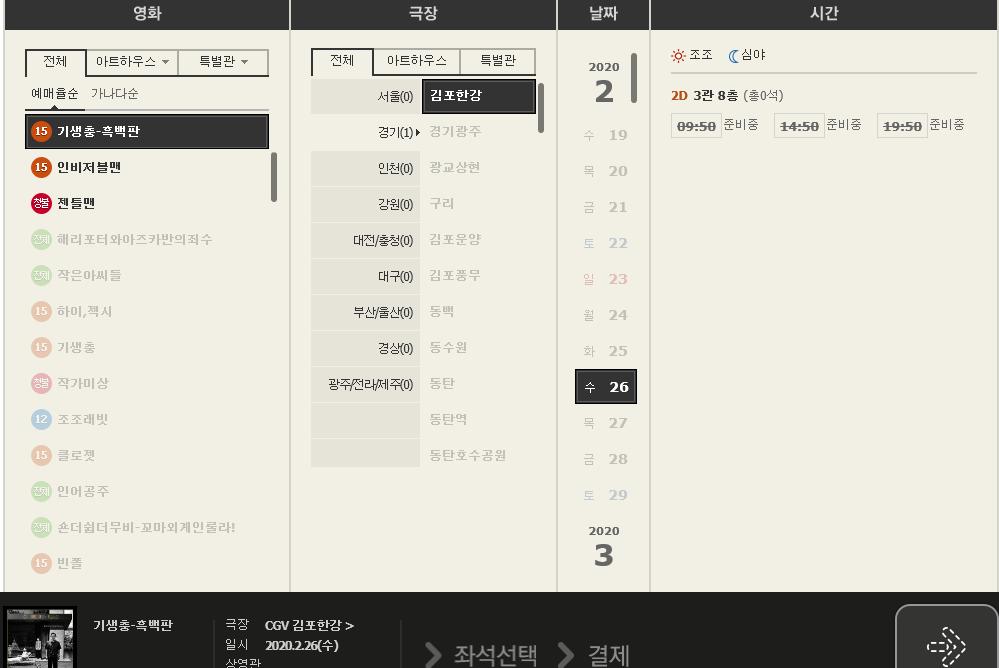
Task: Click the 12 rating badge of 조조래빗
Action: (x=41, y=419)
